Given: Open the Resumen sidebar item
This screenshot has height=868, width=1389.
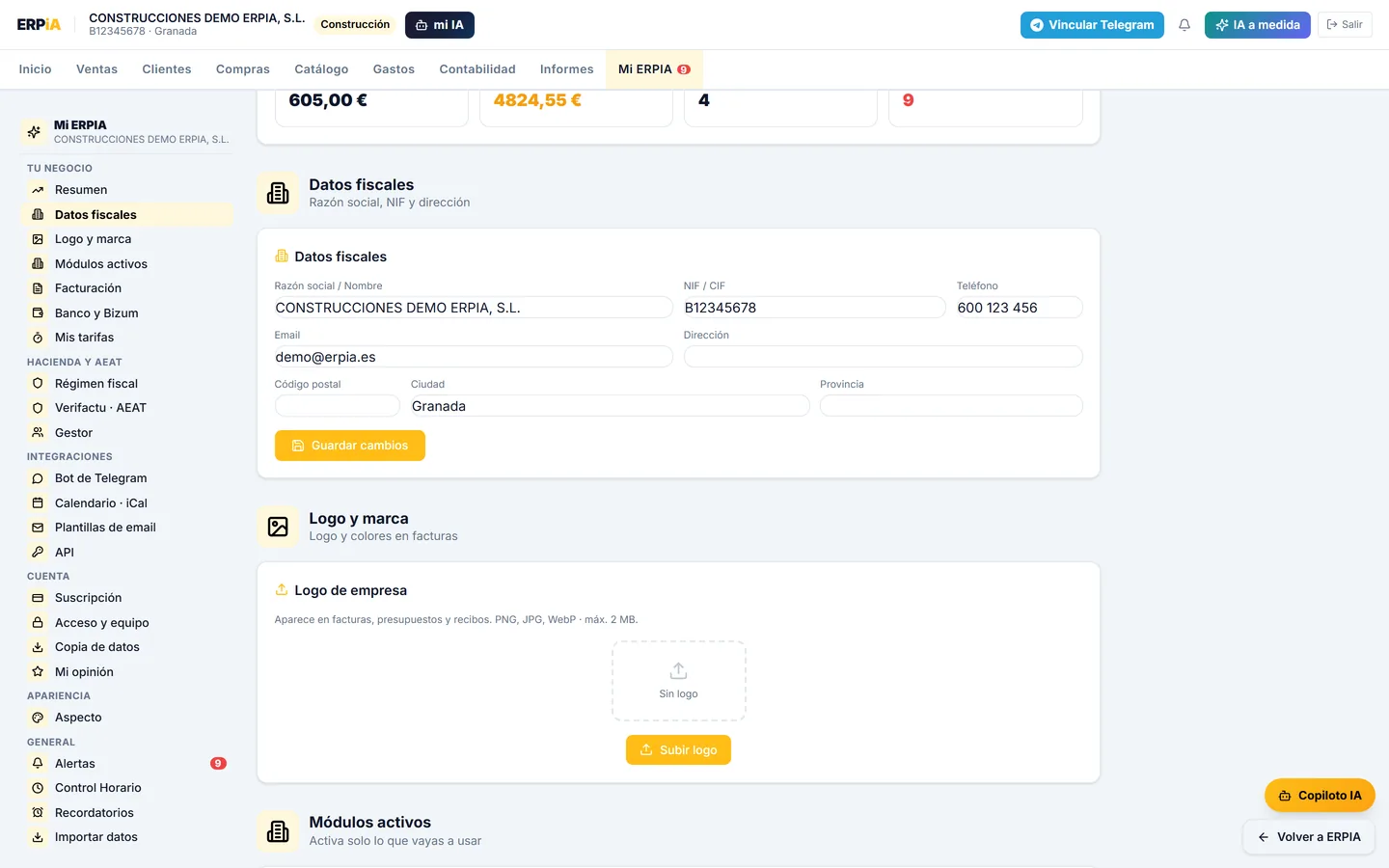Looking at the screenshot, I should (x=126, y=190).
